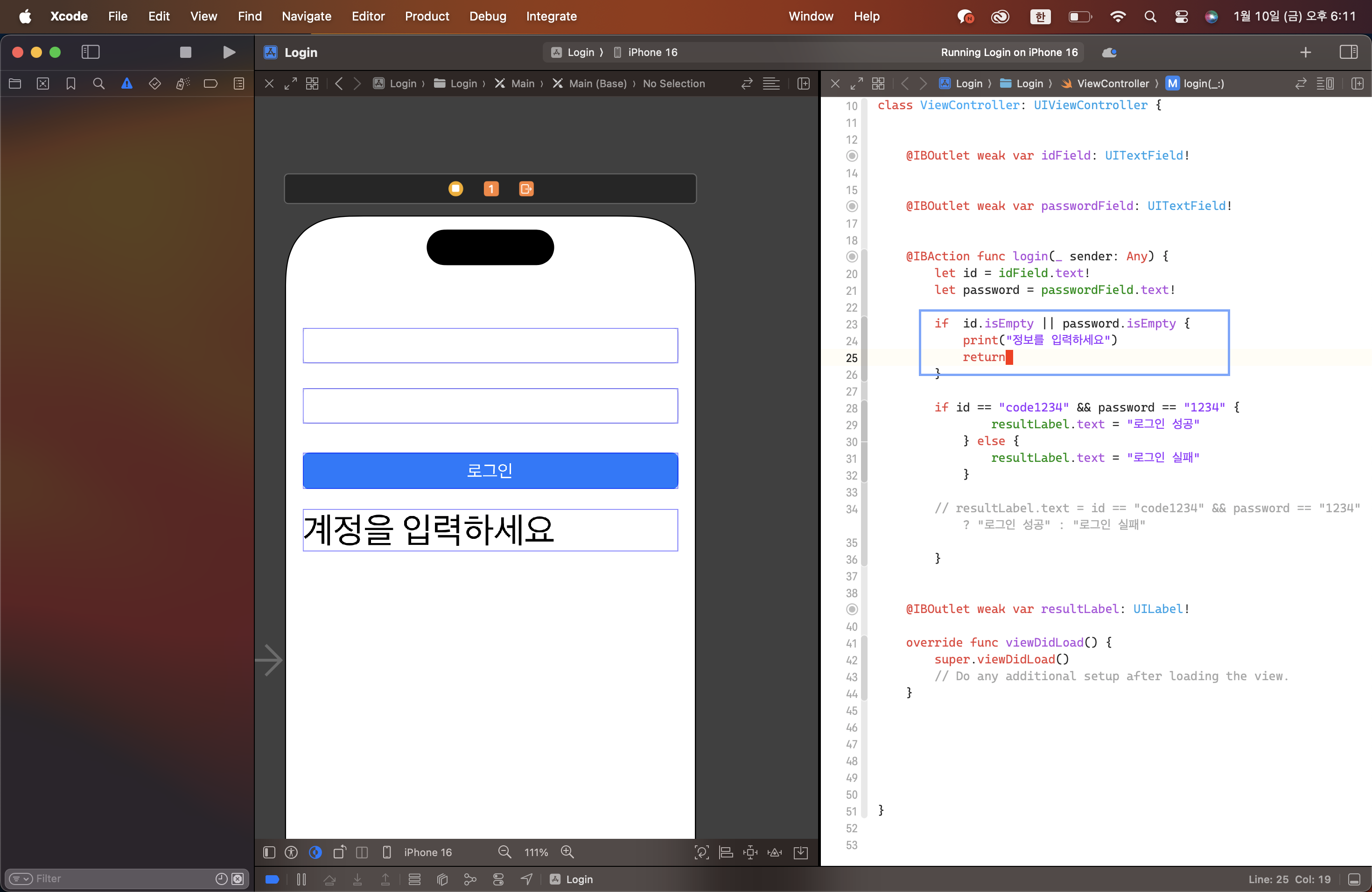Open related items menu in storyboard editor
The height and width of the screenshot is (892, 1372).
tap(312, 84)
